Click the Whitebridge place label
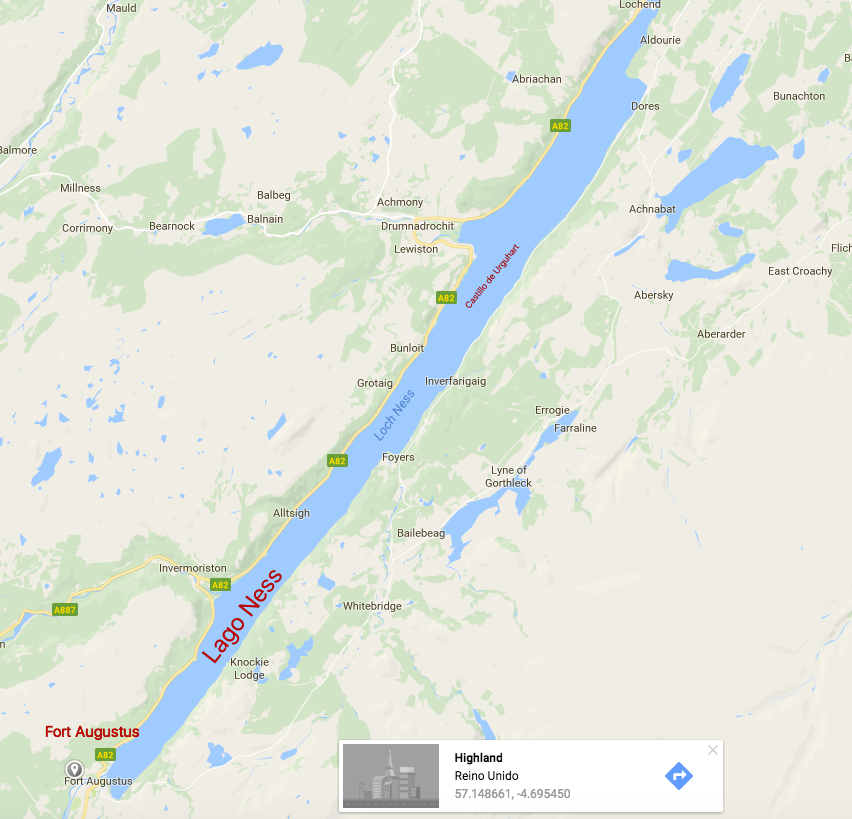The height and width of the screenshot is (819, 852). click(x=372, y=606)
